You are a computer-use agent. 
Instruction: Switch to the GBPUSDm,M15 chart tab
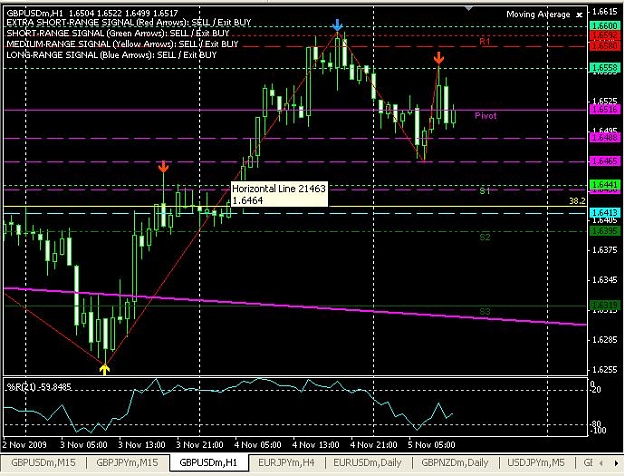[43, 463]
